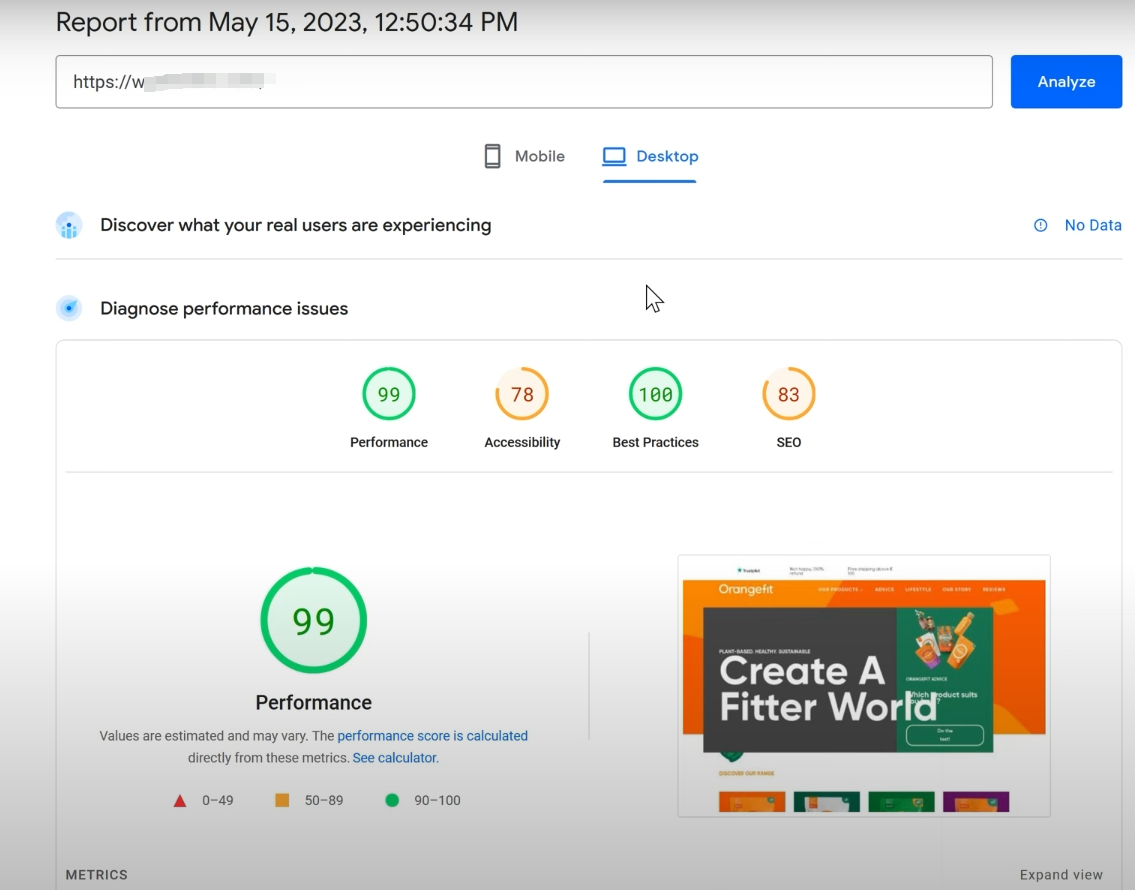Jump to the SEO score gauge 83
This screenshot has width=1135, height=890.
coord(789,395)
